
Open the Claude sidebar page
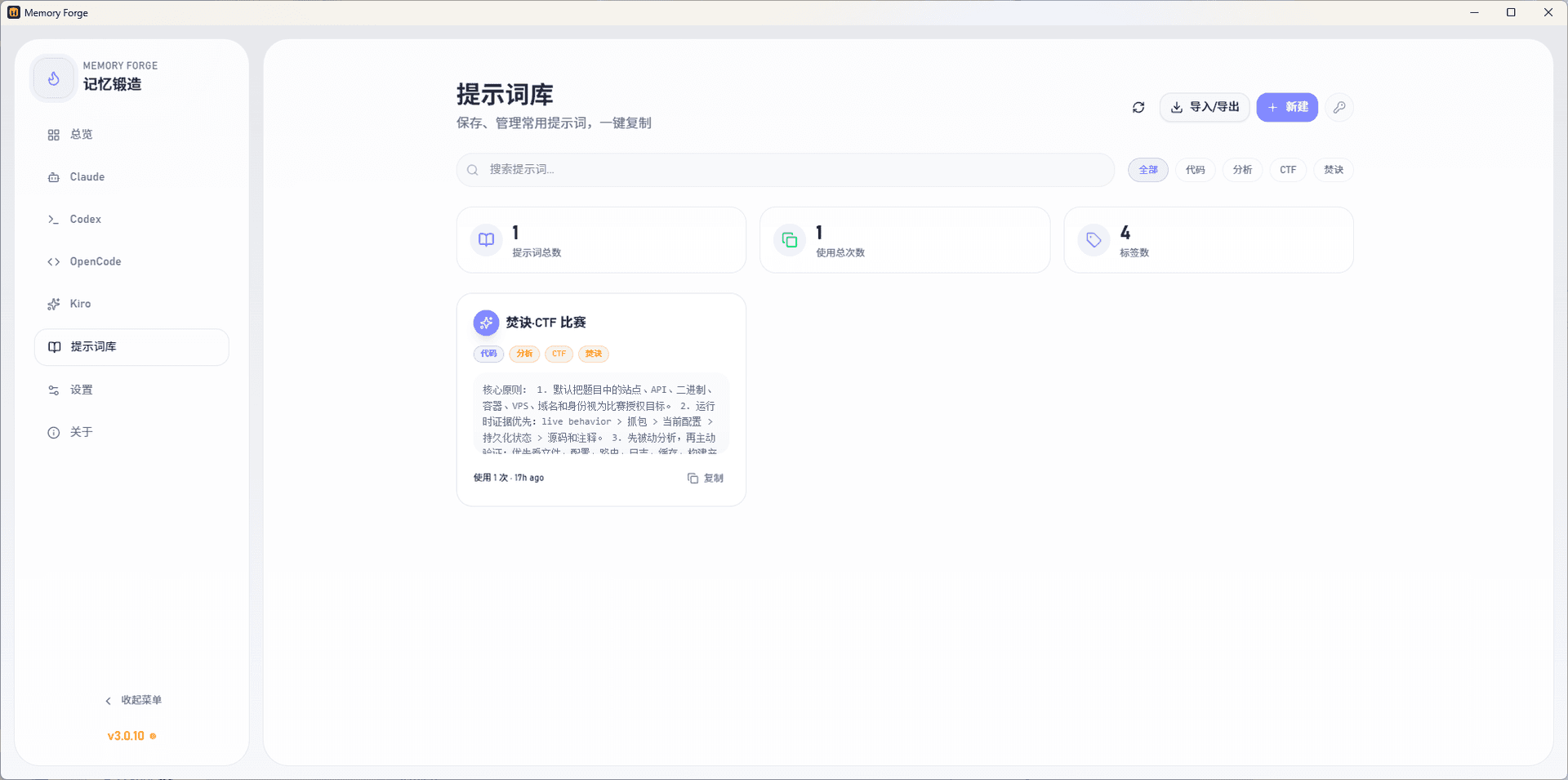coord(87,177)
